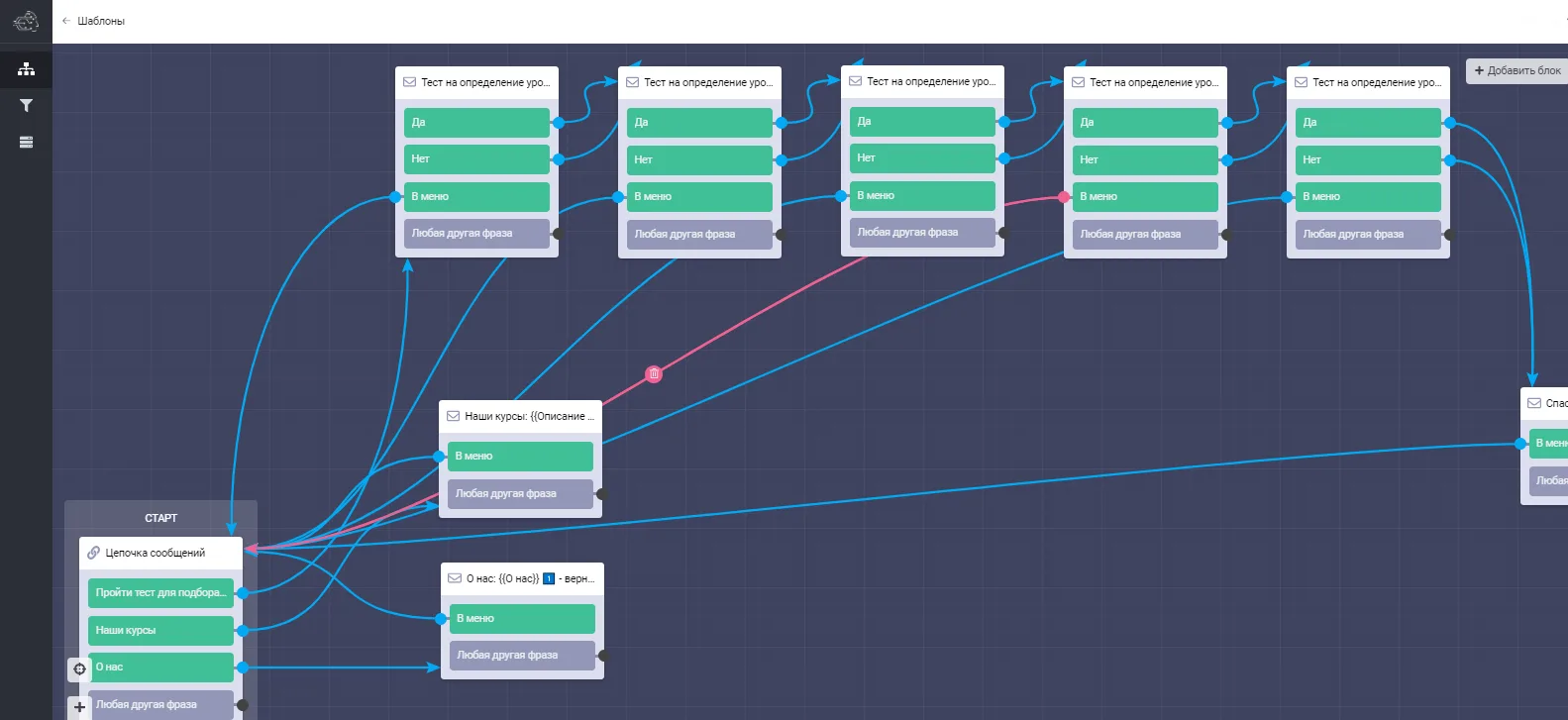This screenshot has width=1568, height=720.
Task: Center the canvas with the crosshair icon
Action: (79, 669)
